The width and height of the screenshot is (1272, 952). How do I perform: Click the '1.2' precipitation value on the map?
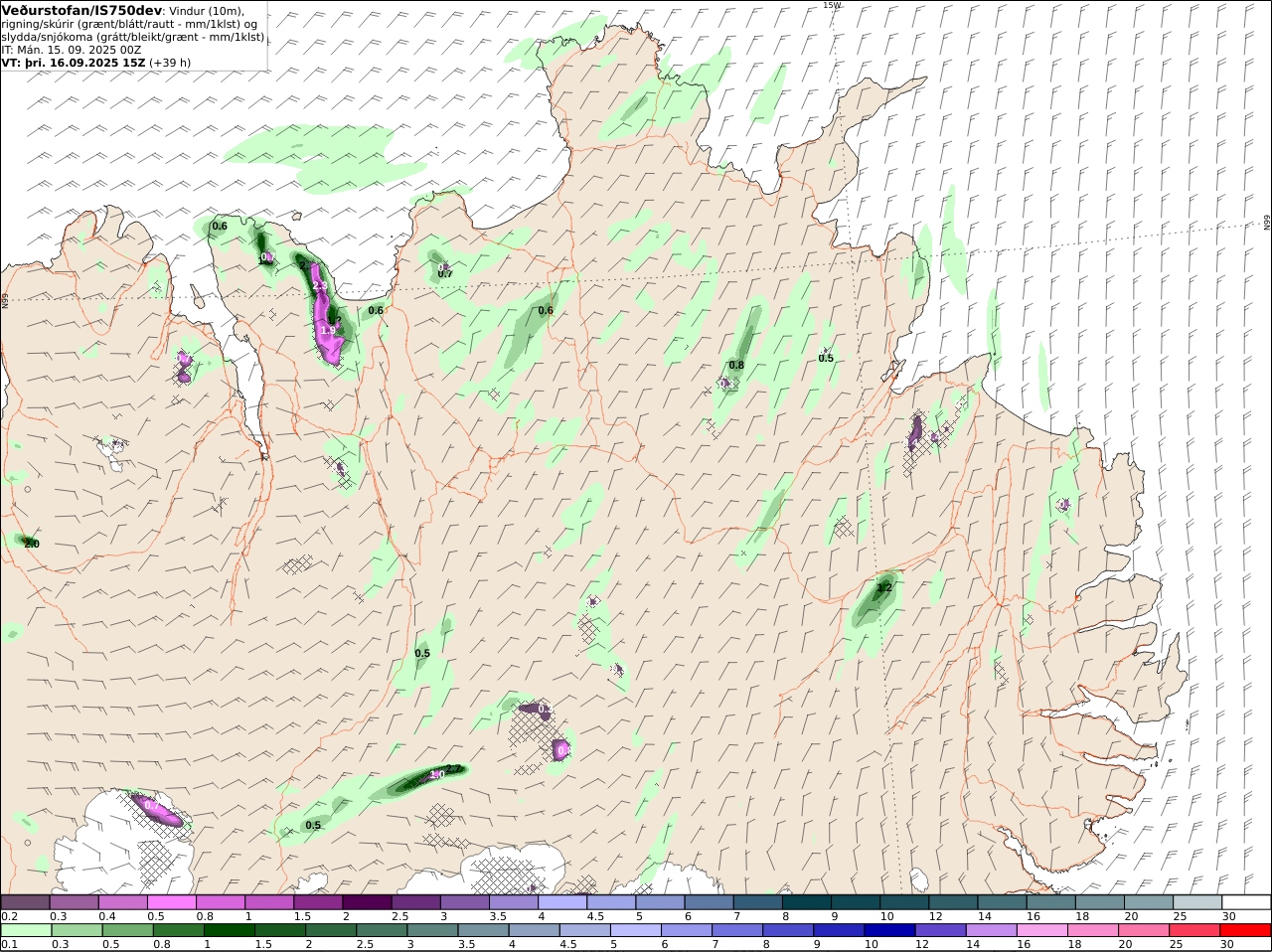click(884, 587)
